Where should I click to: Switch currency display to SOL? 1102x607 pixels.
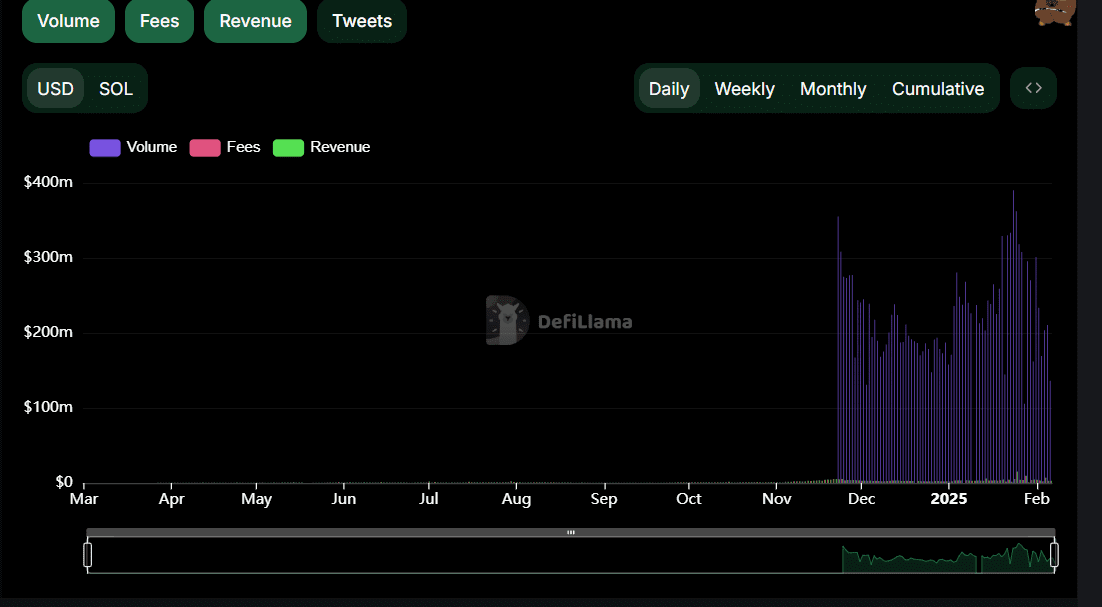click(x=116, y=88)
